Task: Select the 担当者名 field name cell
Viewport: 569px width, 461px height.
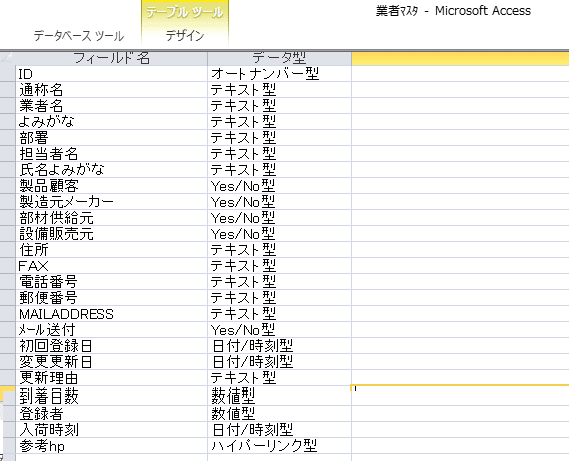Action: click(111, 154)
